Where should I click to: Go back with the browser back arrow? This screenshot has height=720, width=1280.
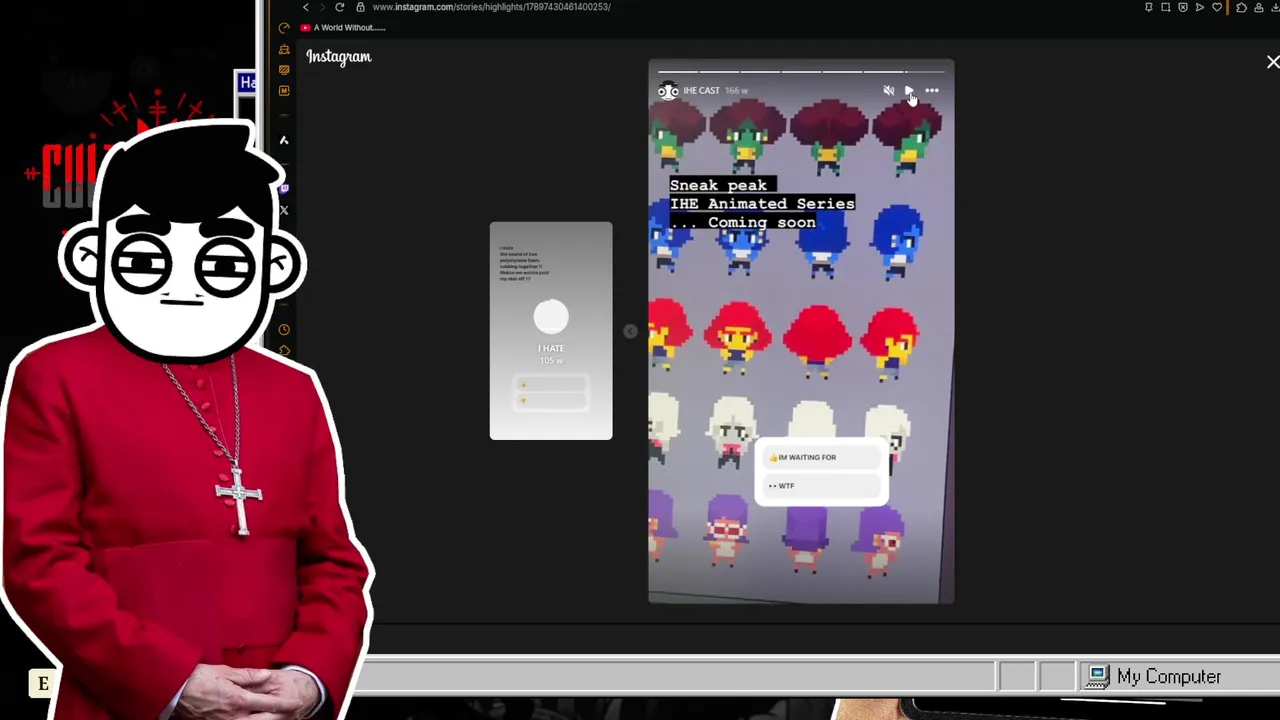coord(306,7)
